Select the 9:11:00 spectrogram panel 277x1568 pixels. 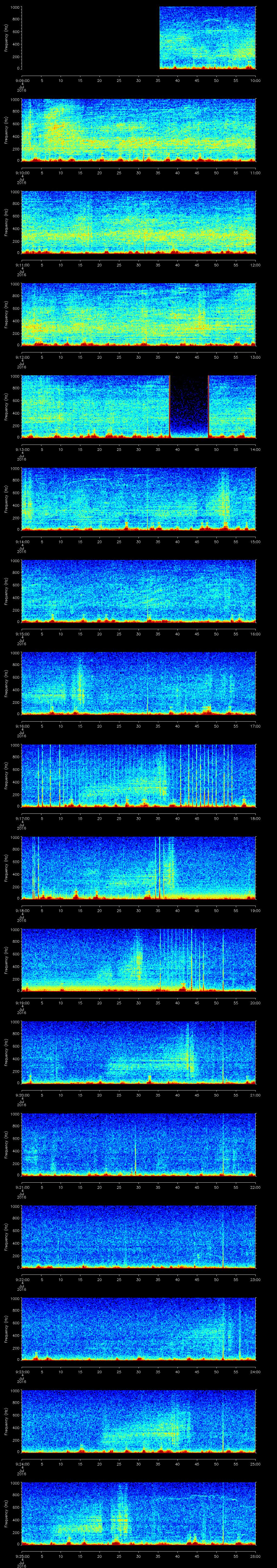click(x=138, y=222)
